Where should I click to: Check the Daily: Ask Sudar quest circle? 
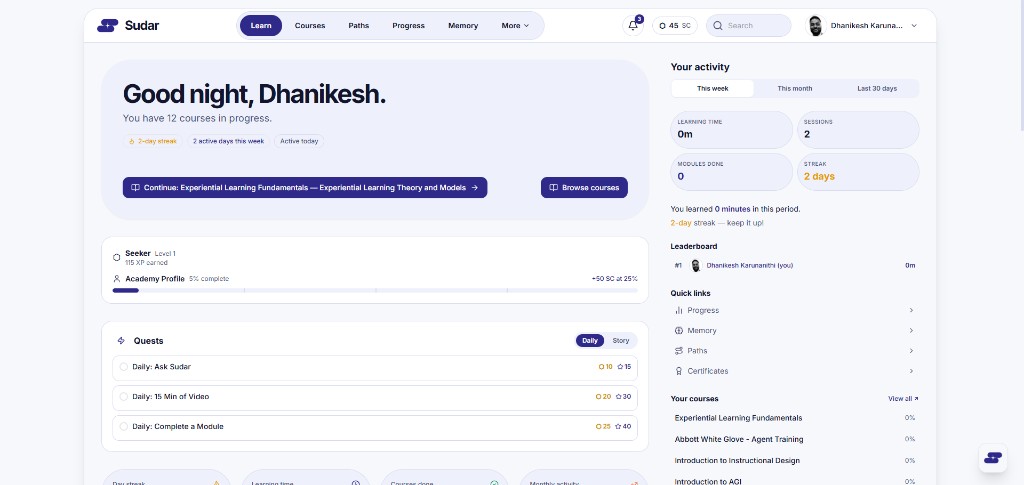123,367
